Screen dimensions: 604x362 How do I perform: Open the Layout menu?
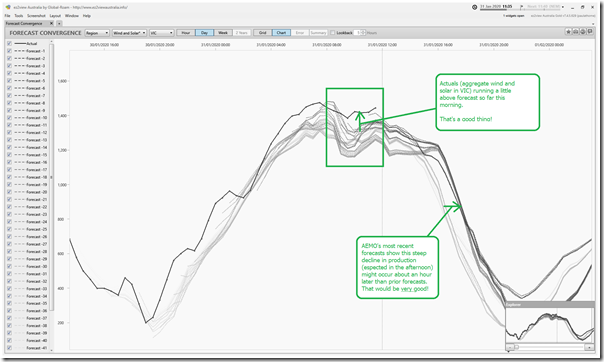55,16
